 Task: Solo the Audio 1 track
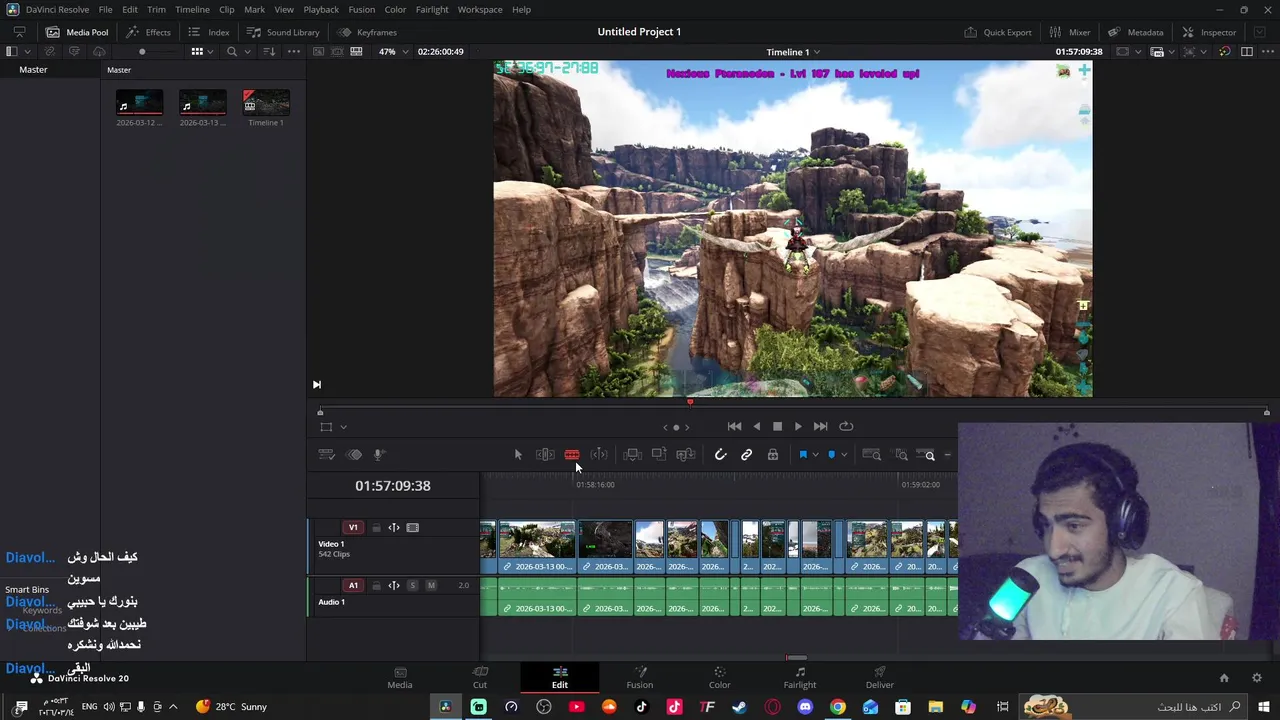[412, 586]
